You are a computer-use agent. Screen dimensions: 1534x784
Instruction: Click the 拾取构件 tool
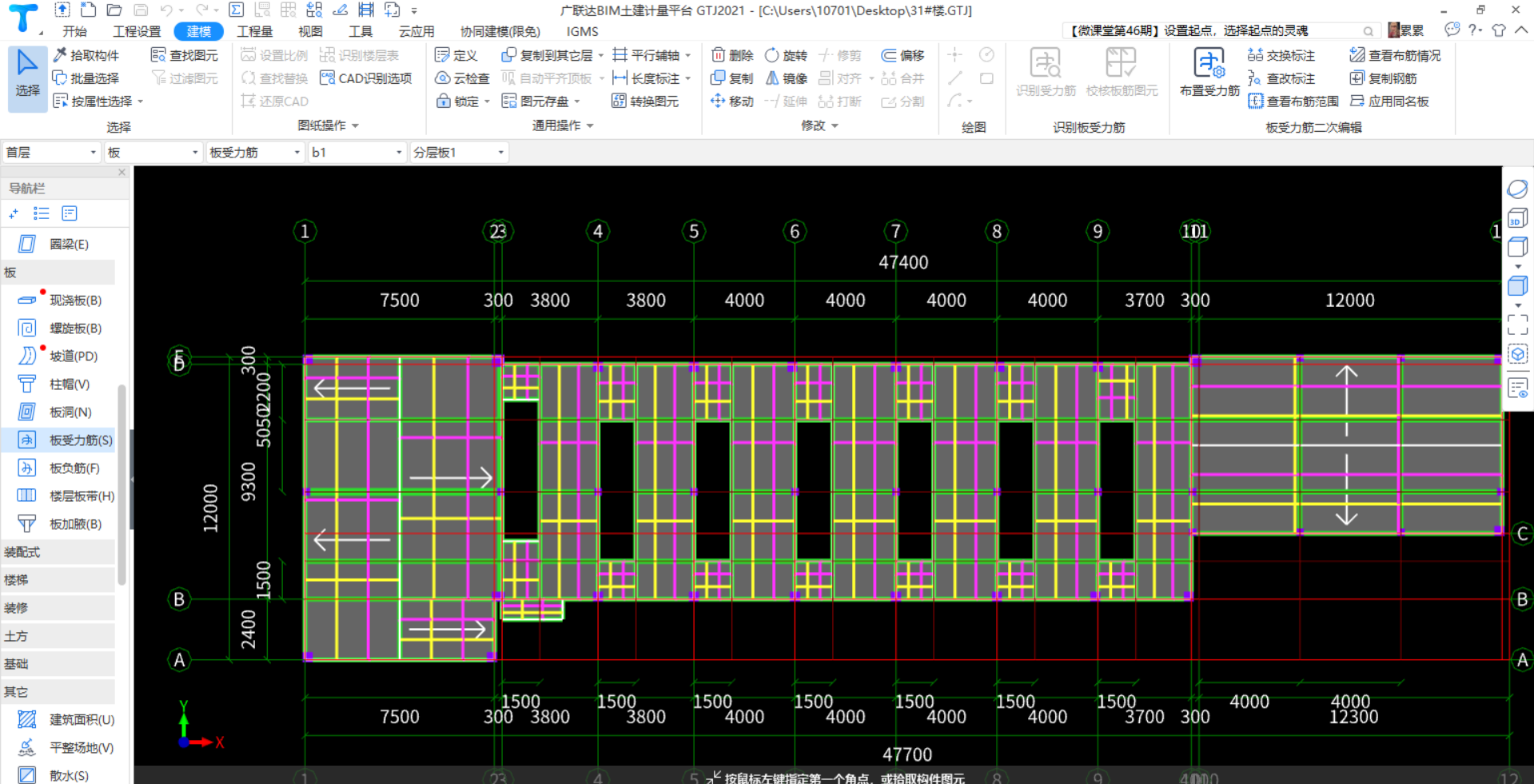pyautogui.click(x=86, y=55)
